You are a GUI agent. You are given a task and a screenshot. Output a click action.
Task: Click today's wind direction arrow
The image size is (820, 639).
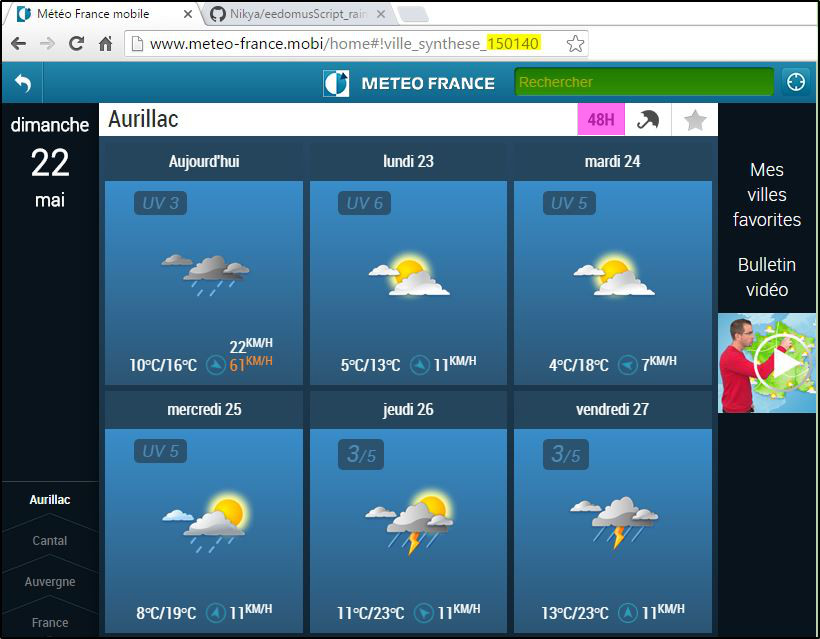[215, 364]
